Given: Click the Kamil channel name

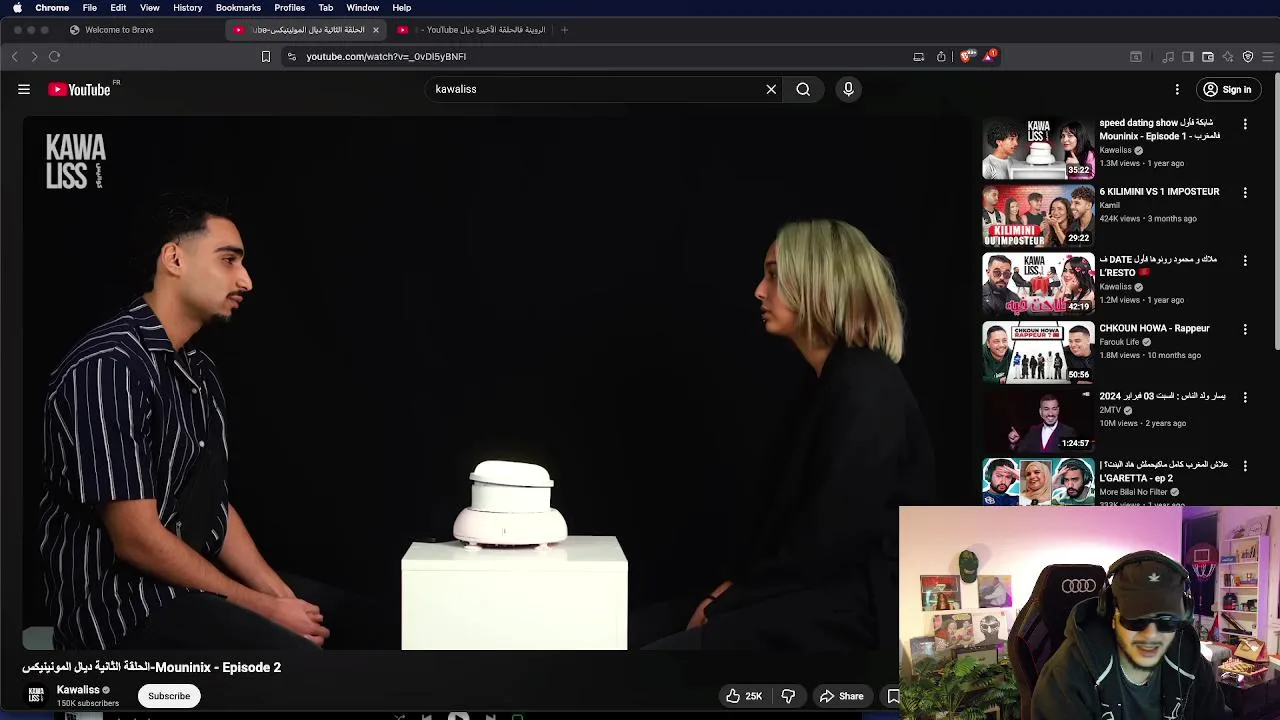Looking at the screenshot, I should 1109,205.
